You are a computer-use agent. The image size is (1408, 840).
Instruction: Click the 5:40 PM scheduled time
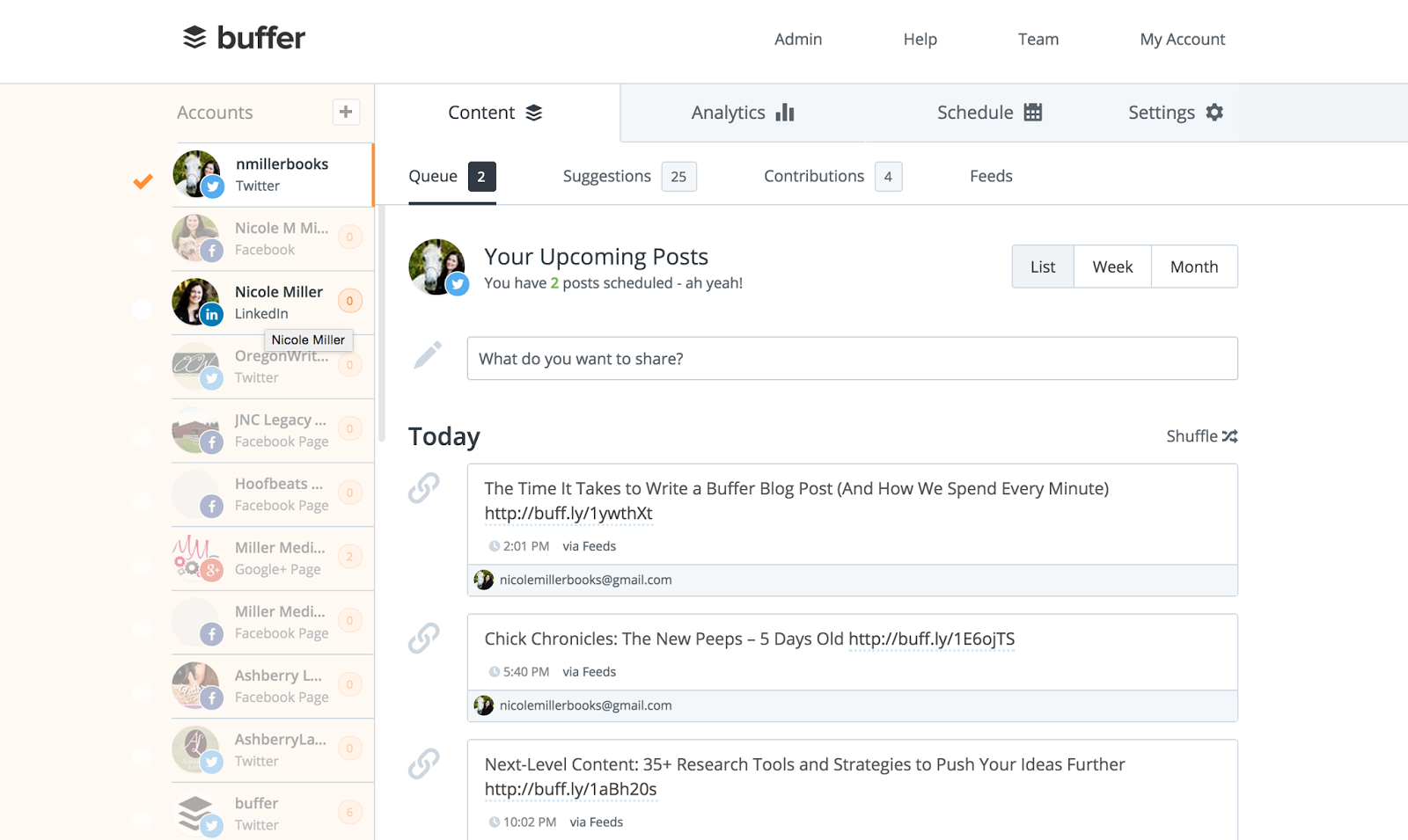(525, 673)
